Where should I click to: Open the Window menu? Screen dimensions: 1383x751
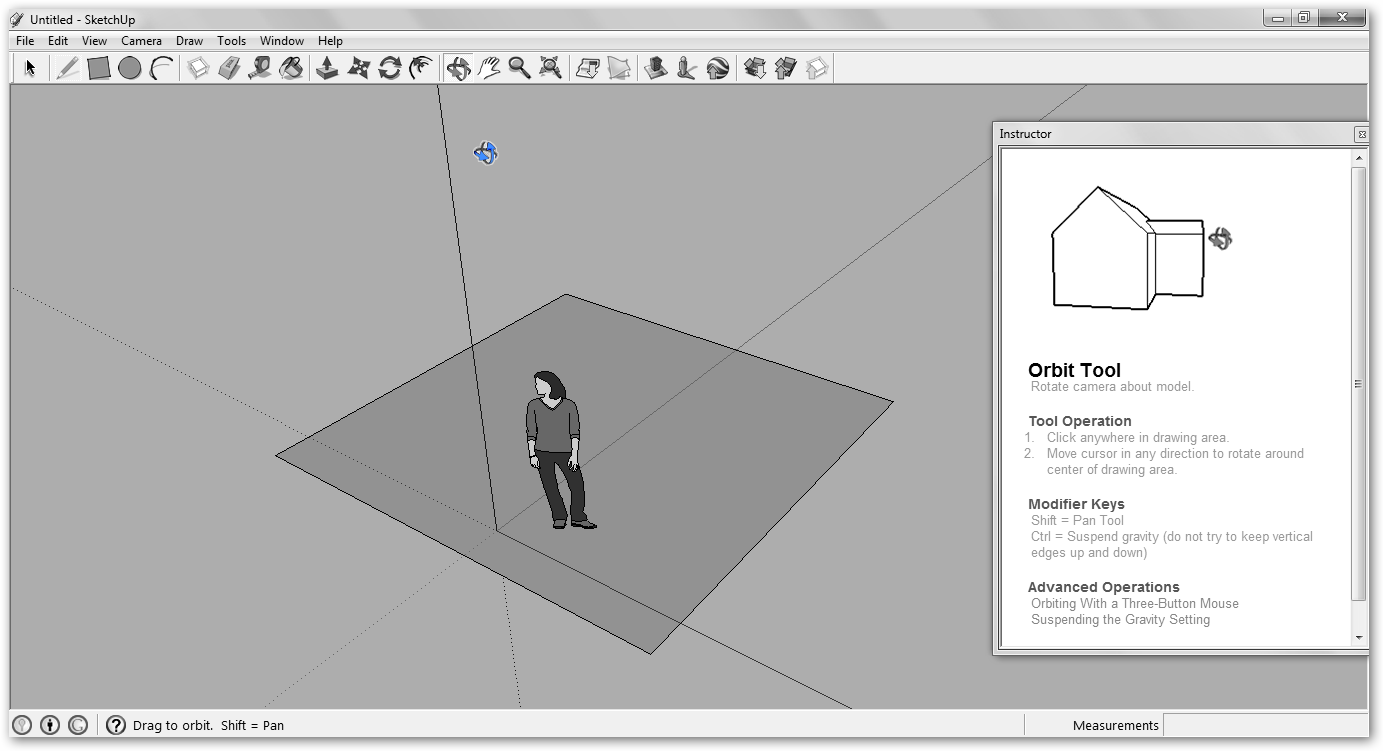[281, 41]
